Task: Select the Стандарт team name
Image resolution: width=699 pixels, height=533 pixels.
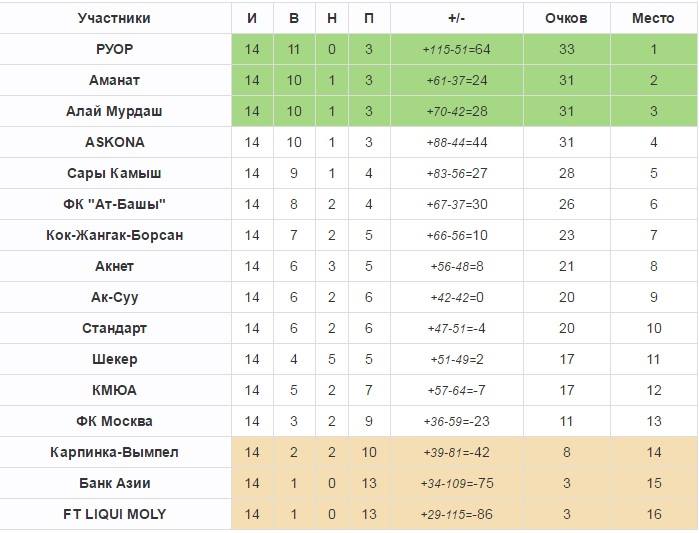Action: click(114, 328)
